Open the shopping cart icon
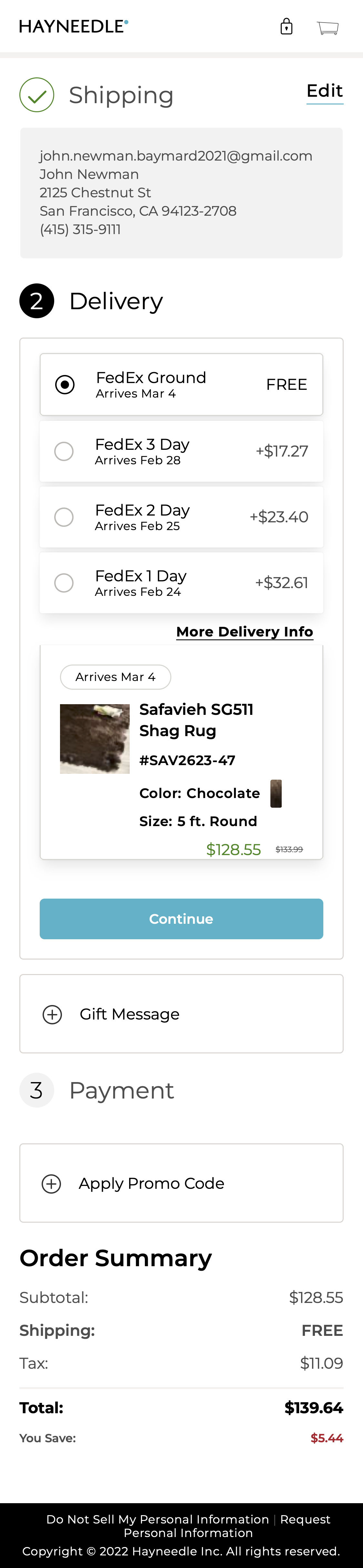363x1568 pixels. [327, 27]
